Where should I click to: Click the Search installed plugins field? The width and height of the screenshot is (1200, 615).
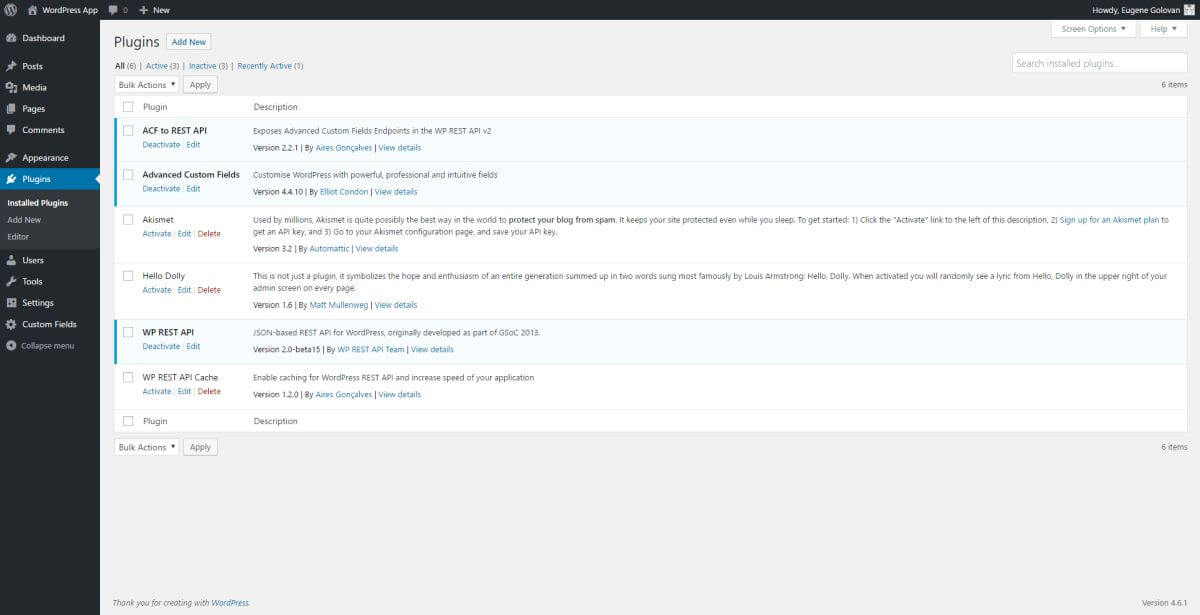click(x=1099, y=63)
